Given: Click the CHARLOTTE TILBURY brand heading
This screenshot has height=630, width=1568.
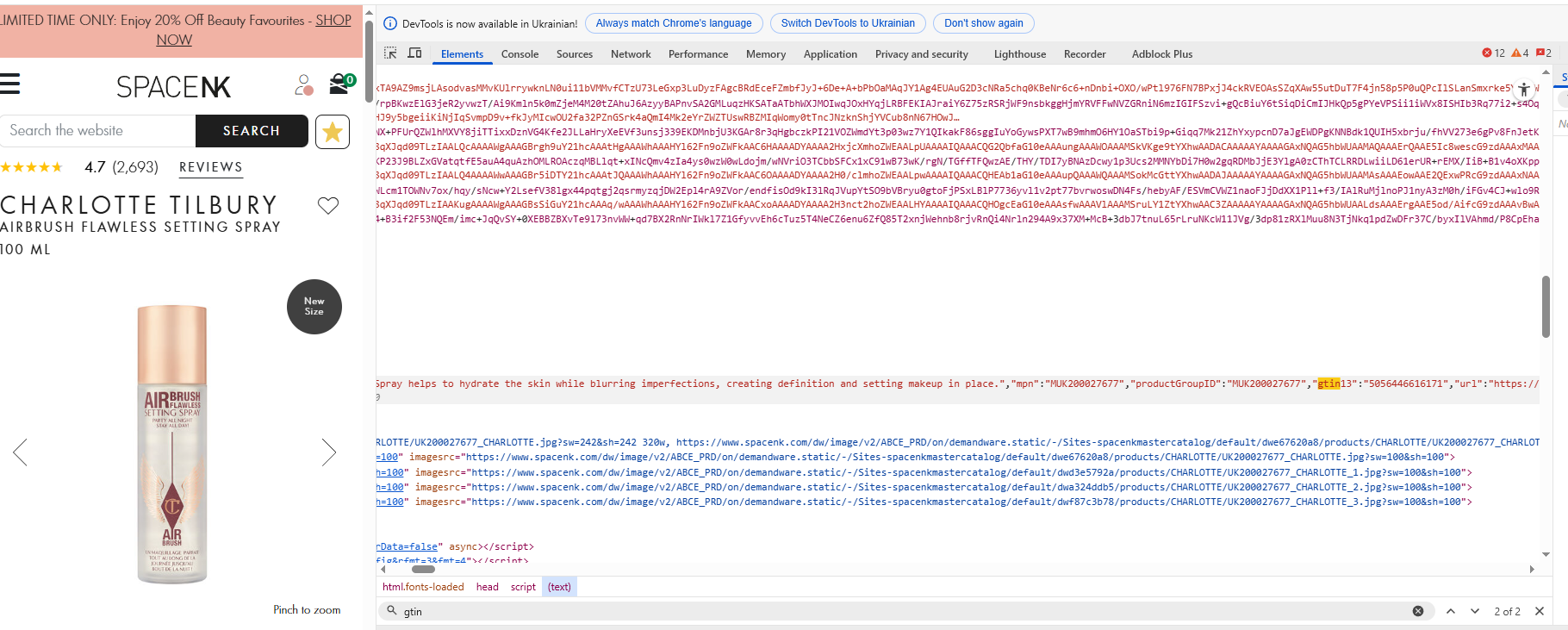Looking at the screenshot, I should (140, 205).
